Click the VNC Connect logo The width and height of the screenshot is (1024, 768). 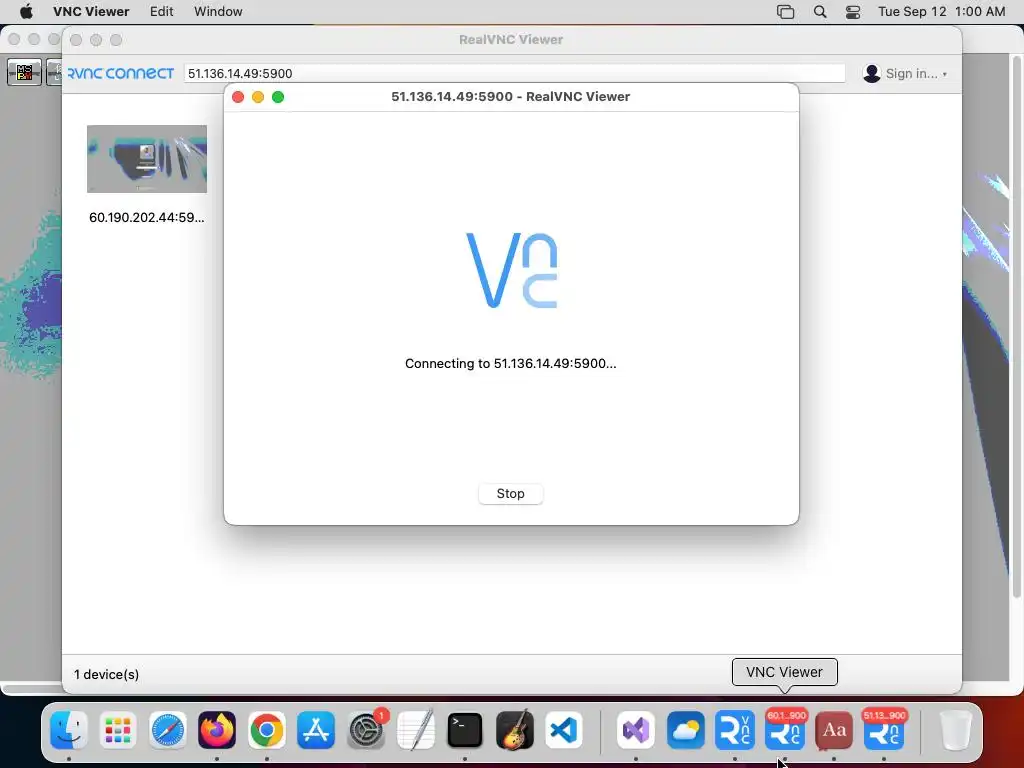point(121,73)
